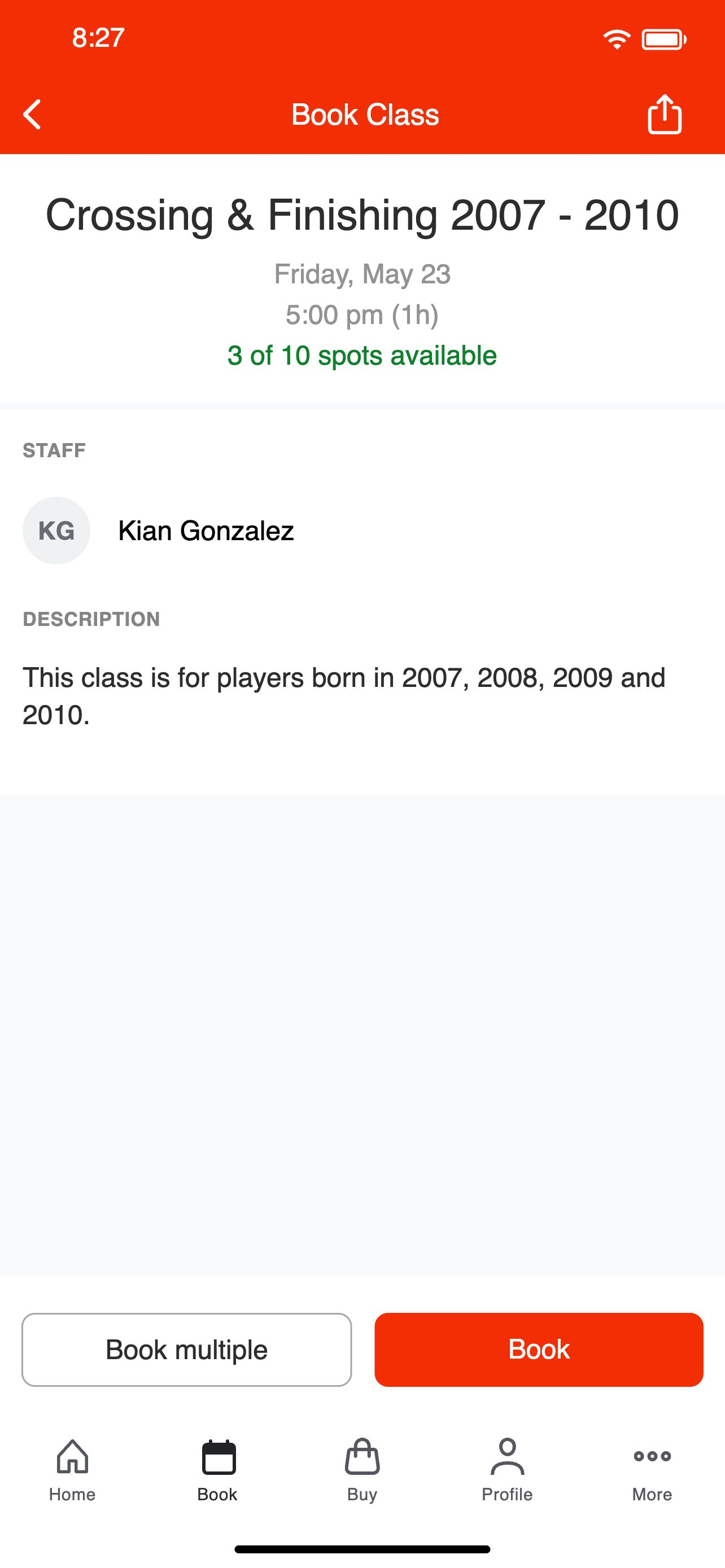Image resolution: width=725 pixels, height=1568 pixels.
Task: Select Kian Gonzalez staff name
Action: pyautogui.click(x=206, y=531)
